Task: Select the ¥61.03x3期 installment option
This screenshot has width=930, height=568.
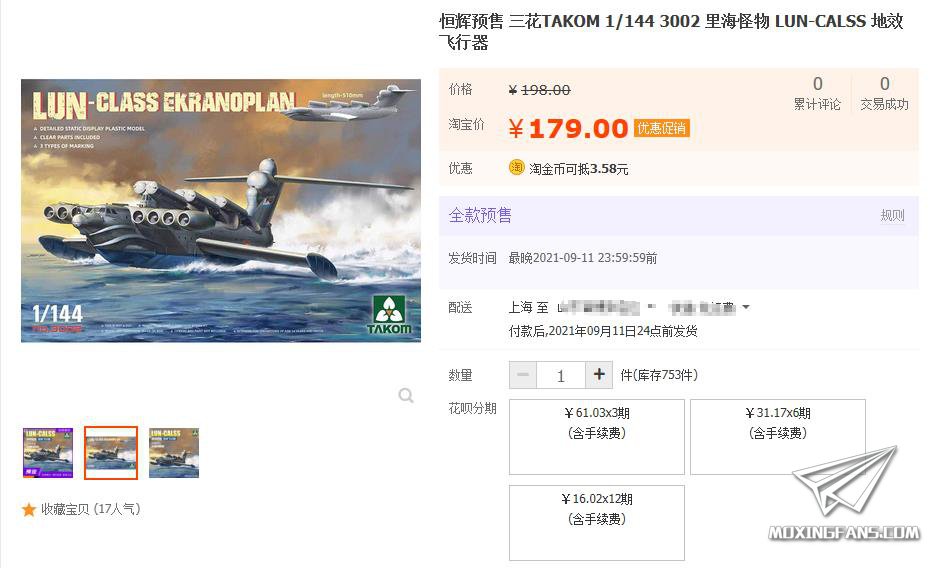Action: point(597,437)
